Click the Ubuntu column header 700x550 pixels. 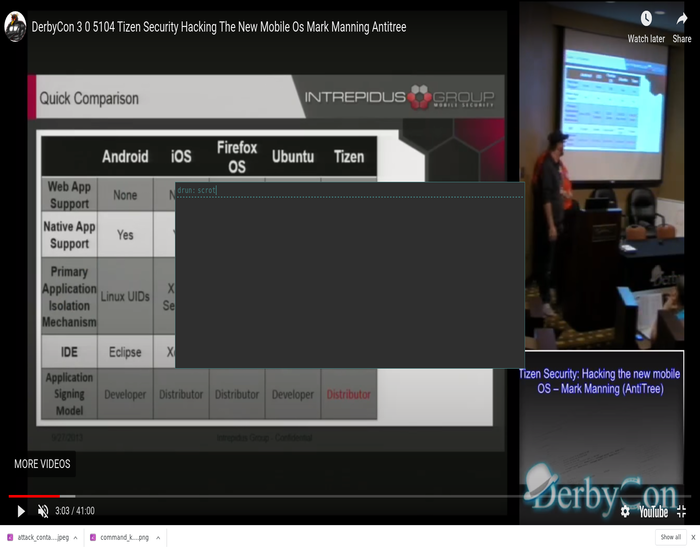pyautogui.click(x=293, y=157)
